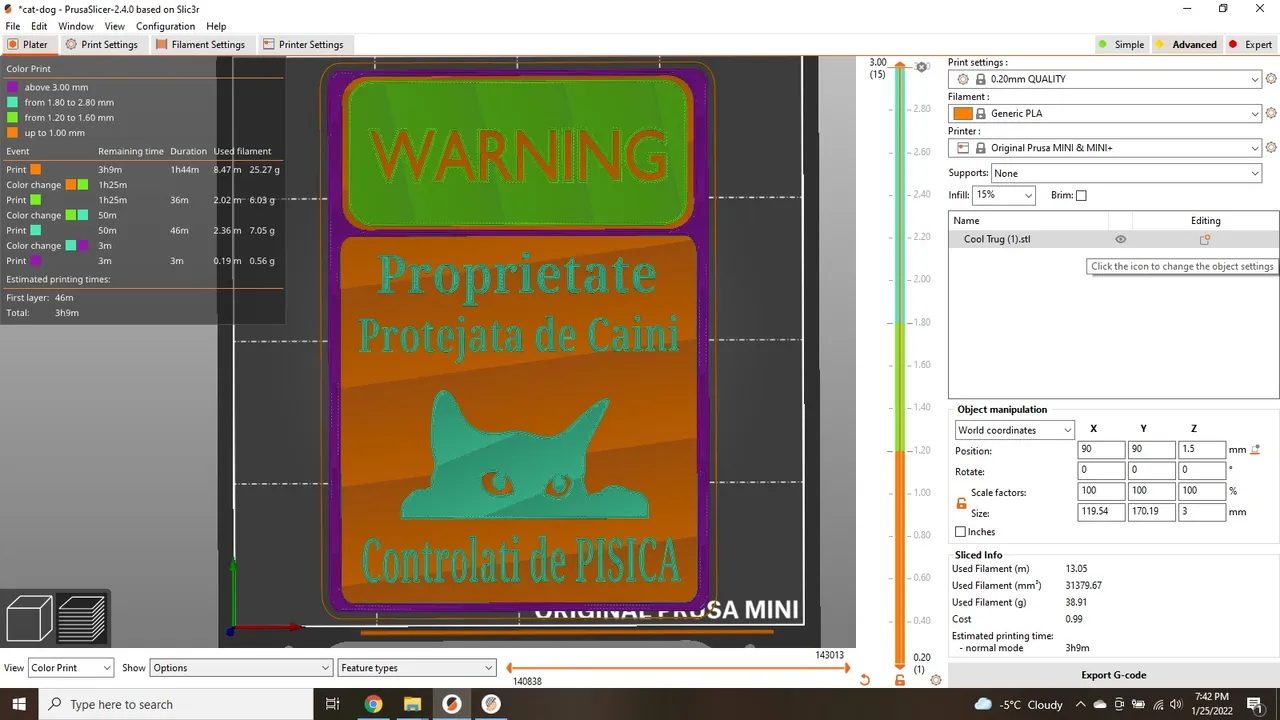The height and width of the screenshot is (720, 1280).
Task: Open the Supports dropdown
Action: coord(1127,172)
